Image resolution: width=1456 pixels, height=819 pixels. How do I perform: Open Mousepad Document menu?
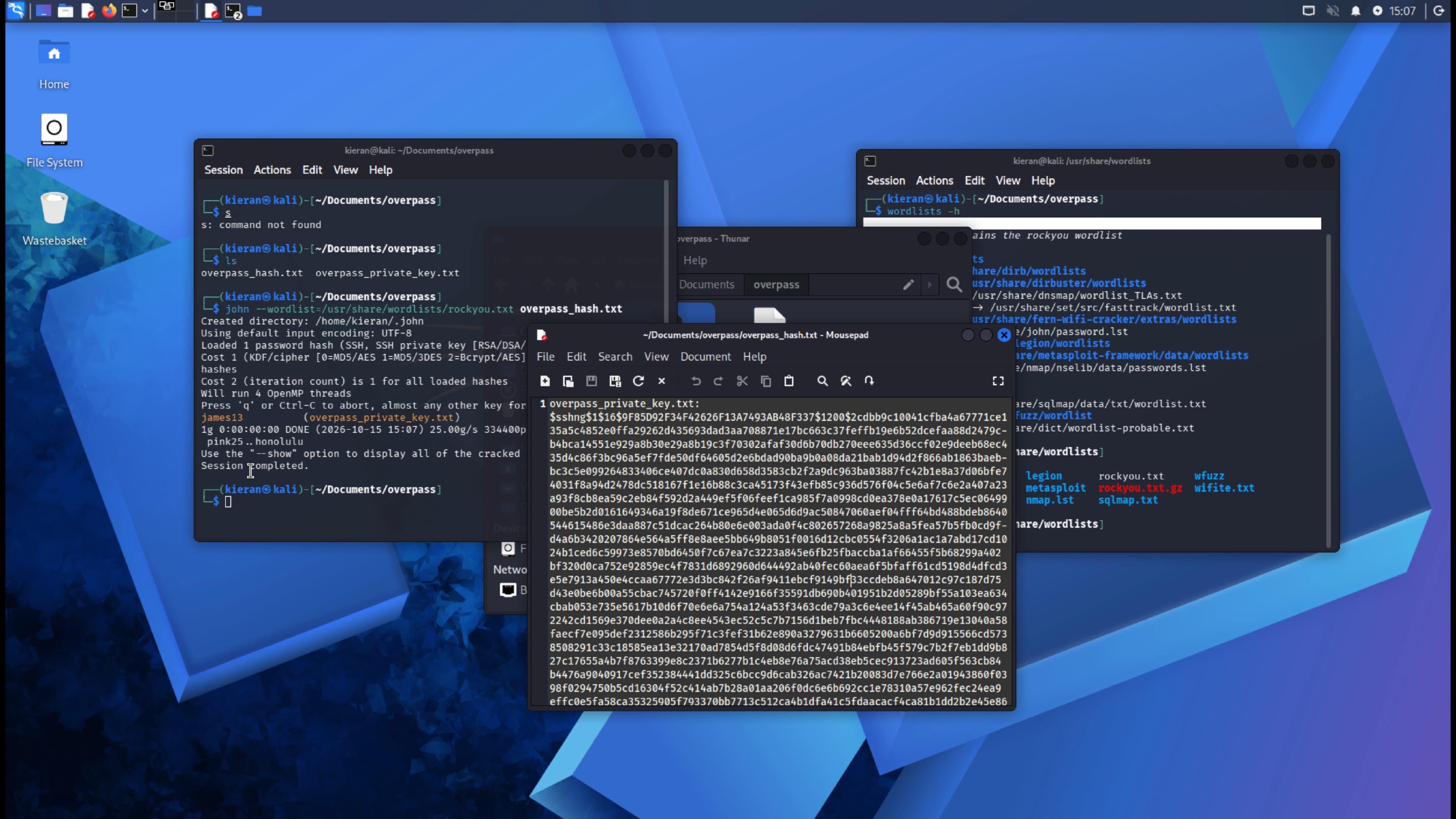(x=705, y=357)
